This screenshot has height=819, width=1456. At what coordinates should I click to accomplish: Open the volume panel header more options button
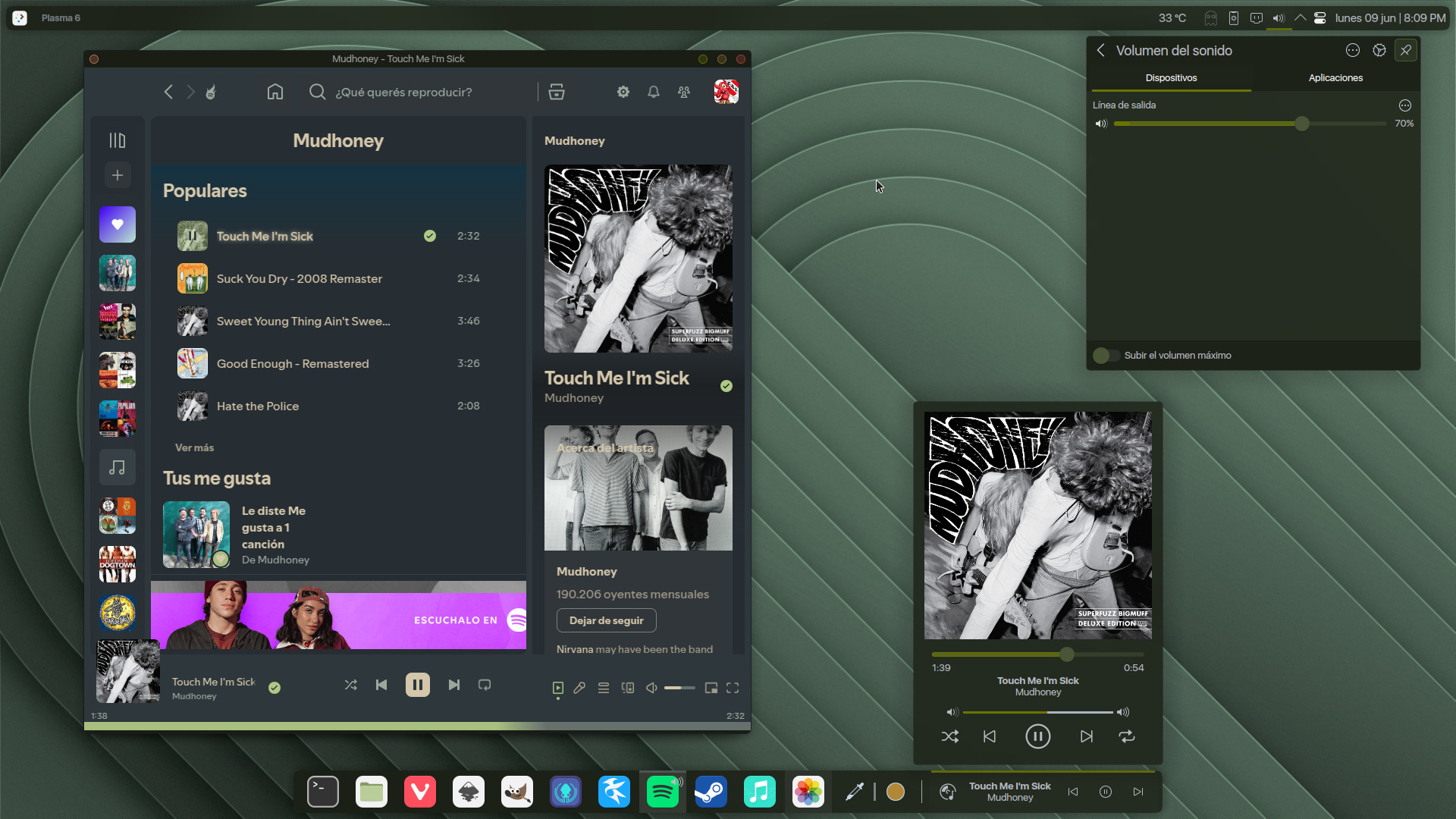[1353, 50]
